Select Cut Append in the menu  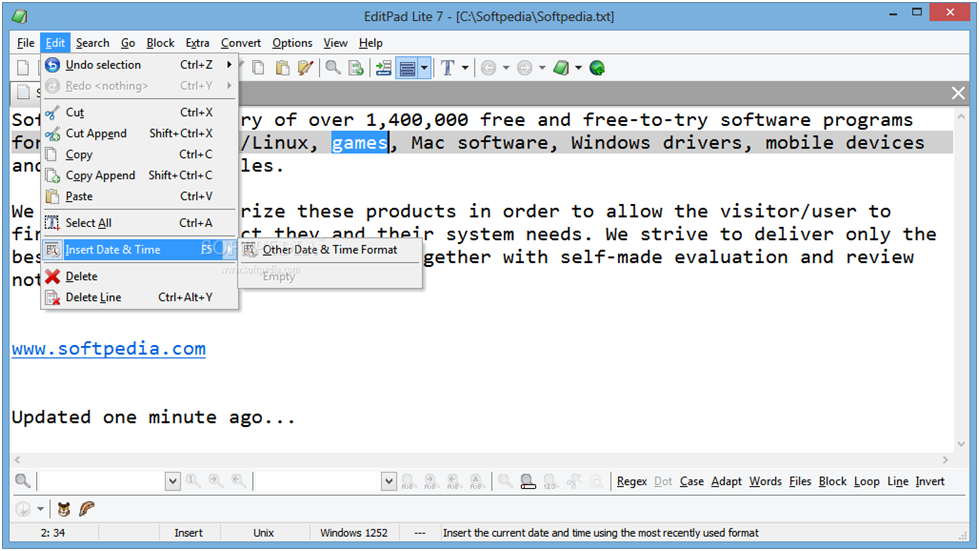[x=139, y=134]
